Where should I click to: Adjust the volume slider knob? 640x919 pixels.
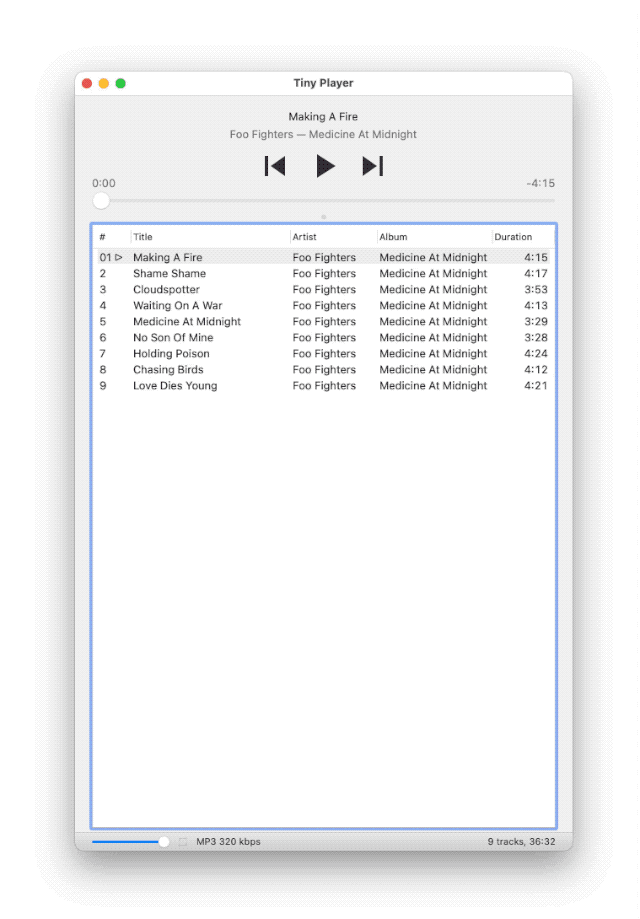tap(164, 842)
